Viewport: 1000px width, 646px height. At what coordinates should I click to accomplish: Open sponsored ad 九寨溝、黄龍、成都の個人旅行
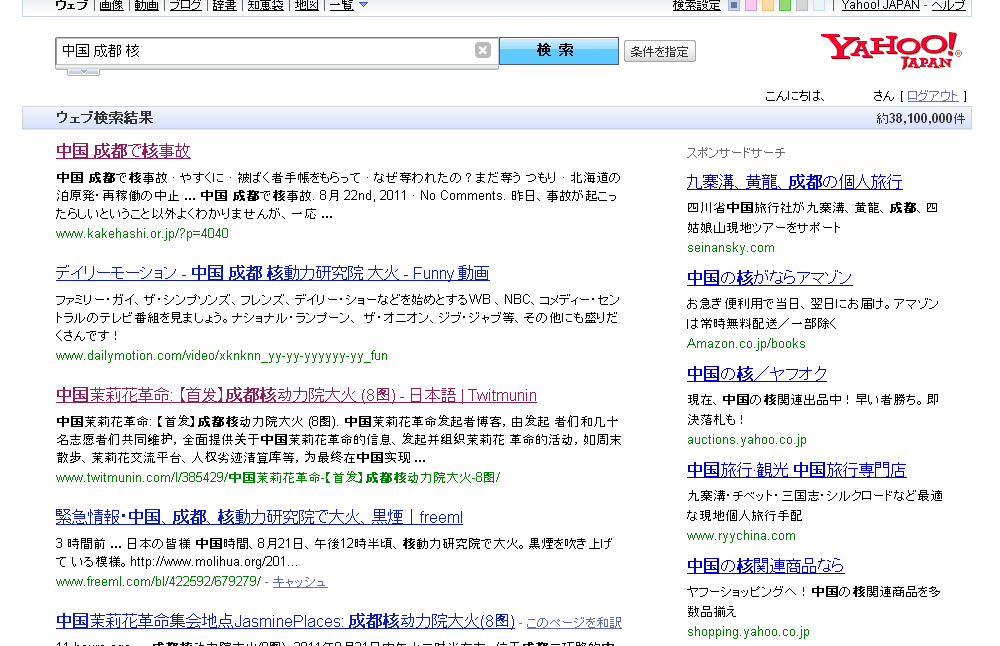pos(795,182)
